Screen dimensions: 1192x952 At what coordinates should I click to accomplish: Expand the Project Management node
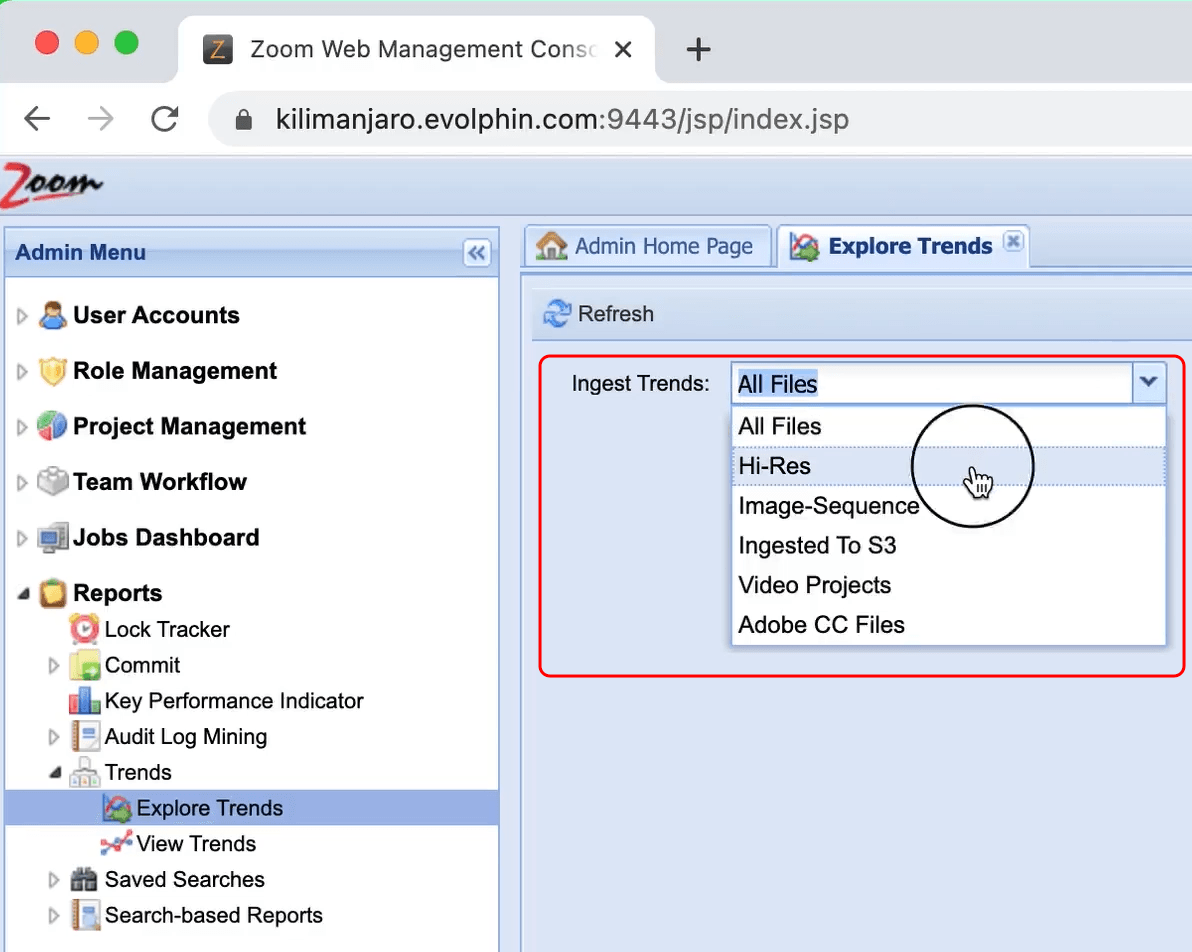(22, 427)
